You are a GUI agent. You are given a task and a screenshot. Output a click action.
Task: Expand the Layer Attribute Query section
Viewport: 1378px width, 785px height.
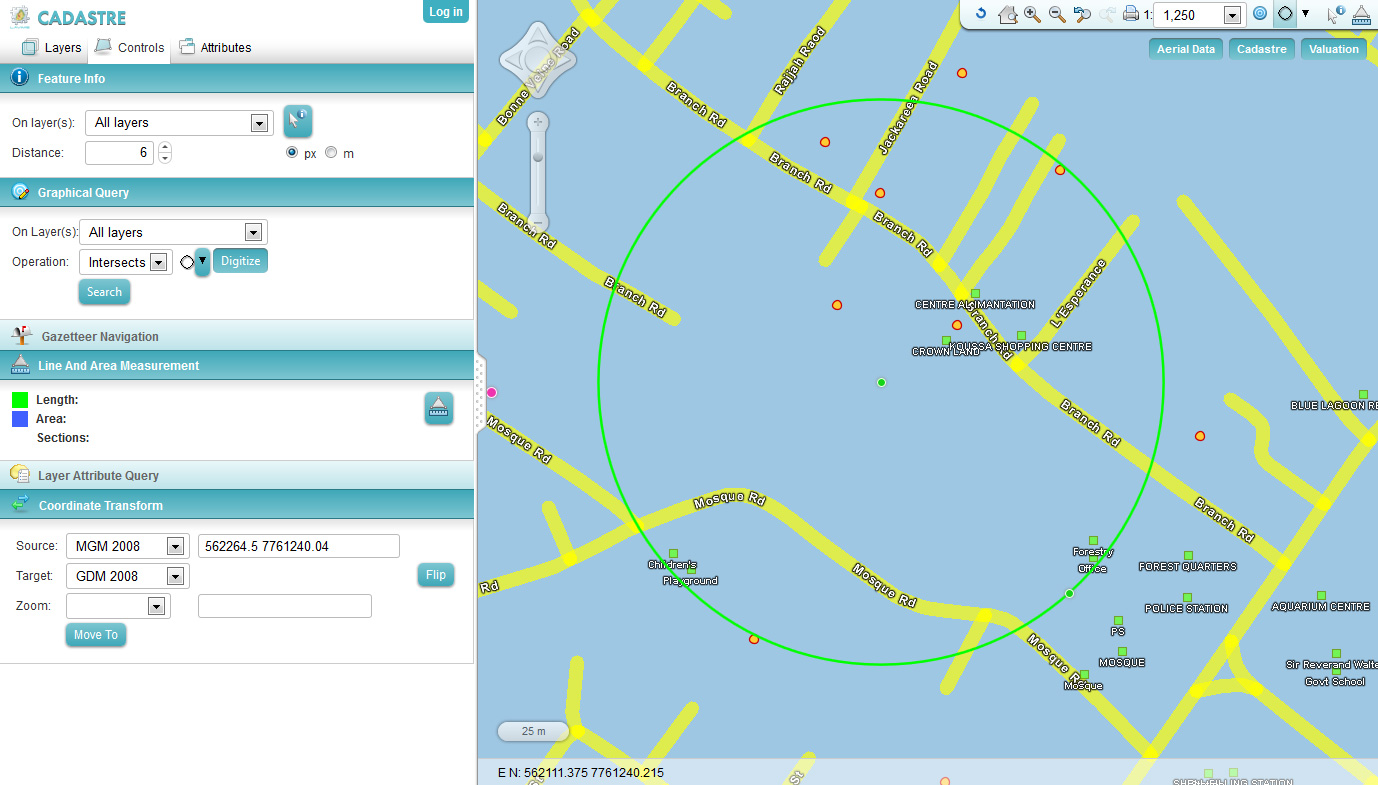coord(237,475)
